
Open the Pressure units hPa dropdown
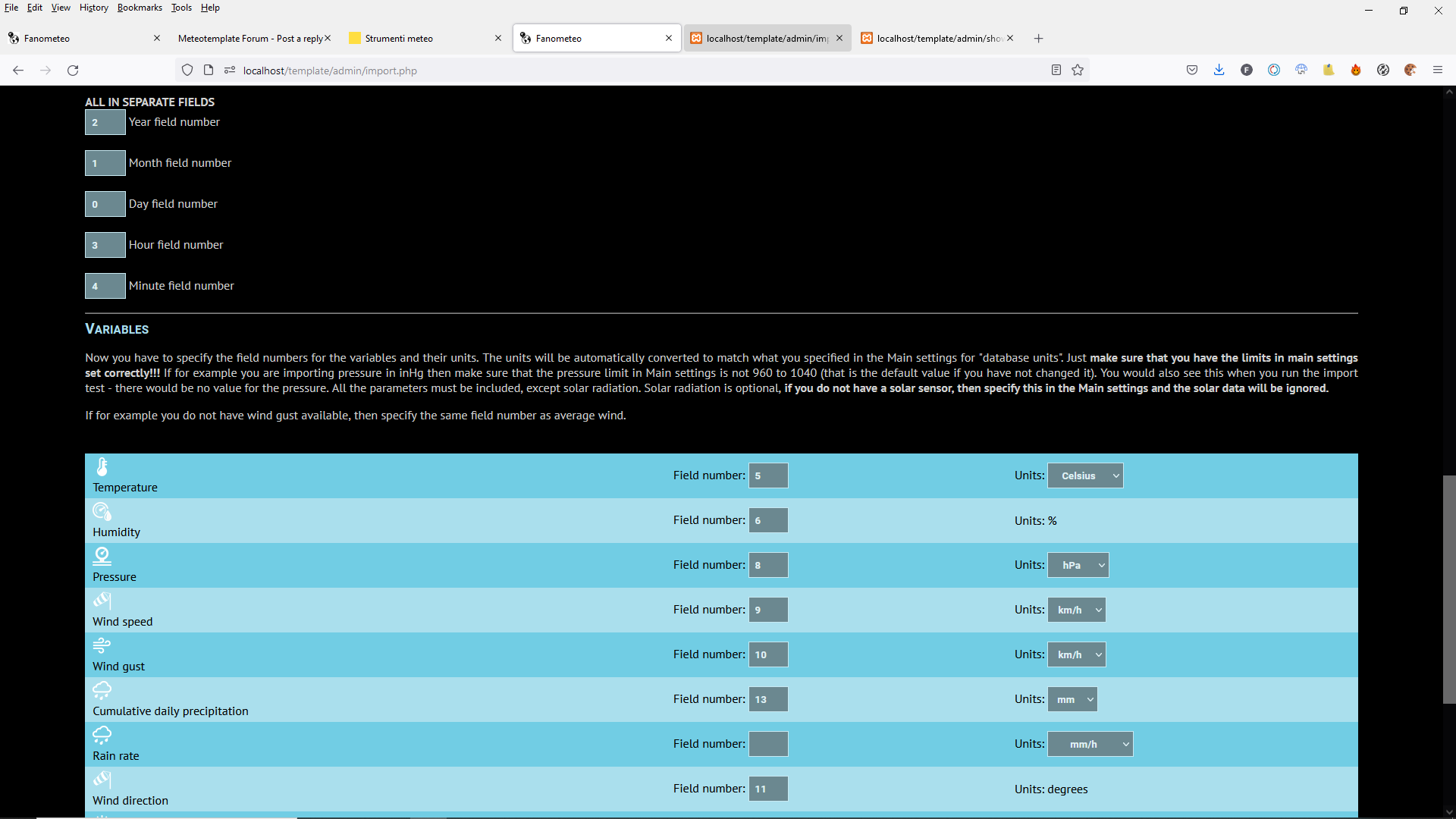point(1078,565)
